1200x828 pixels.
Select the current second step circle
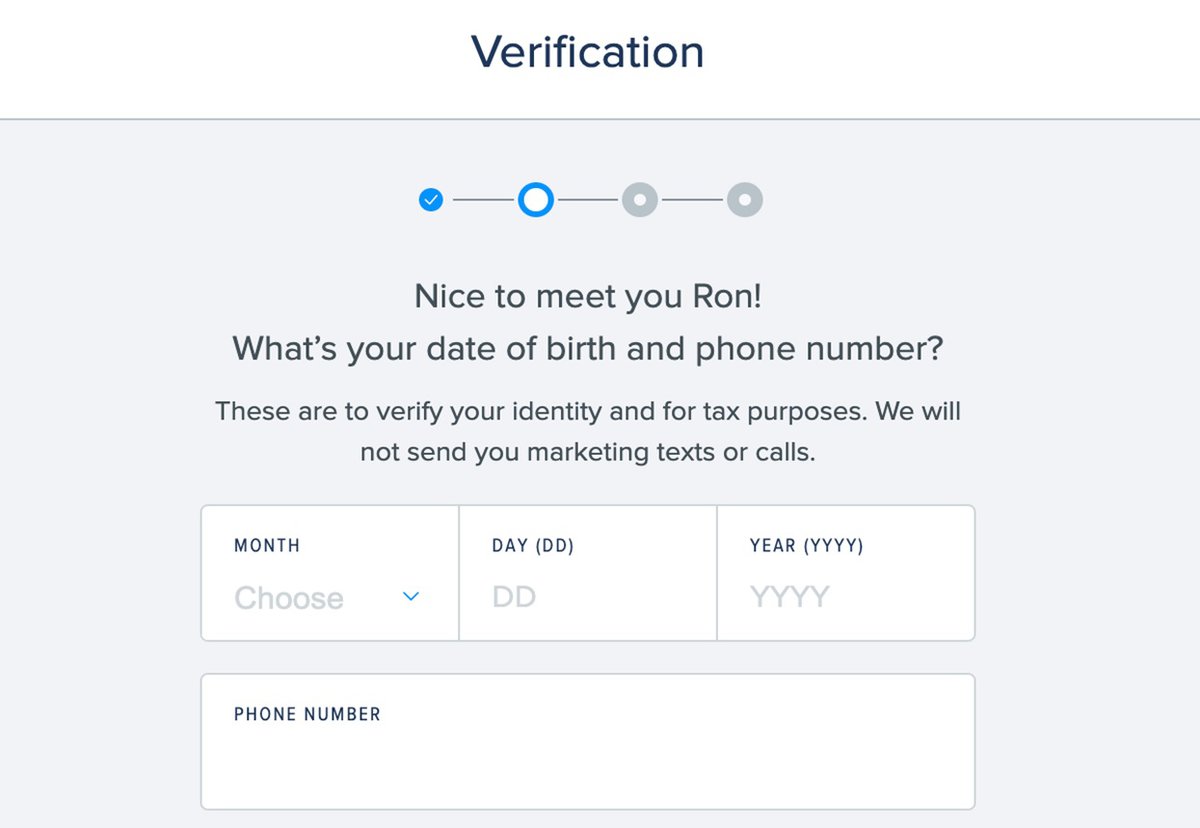(536, 200)
